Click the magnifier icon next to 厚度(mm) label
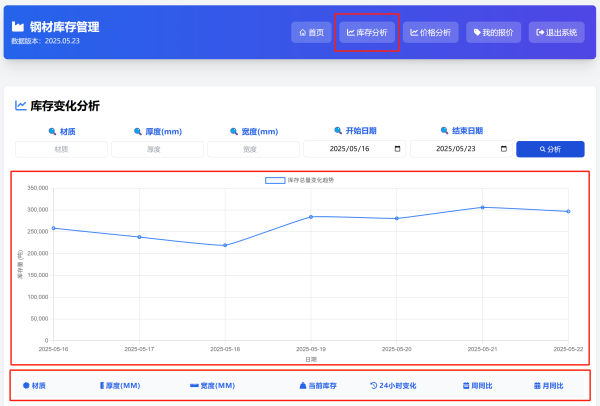 coord(138,132)
